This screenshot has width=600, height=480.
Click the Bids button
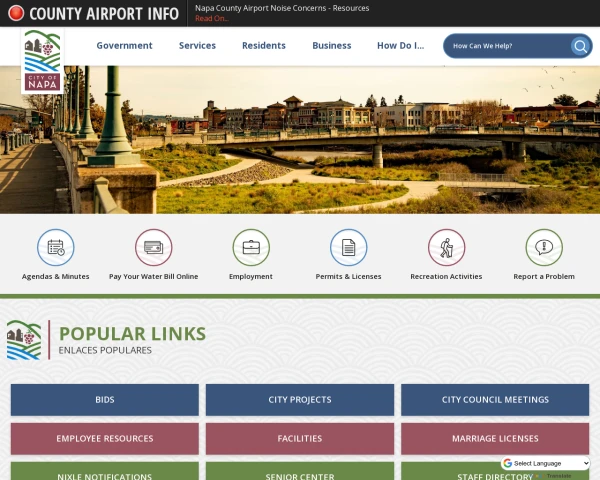click(105, 400)
